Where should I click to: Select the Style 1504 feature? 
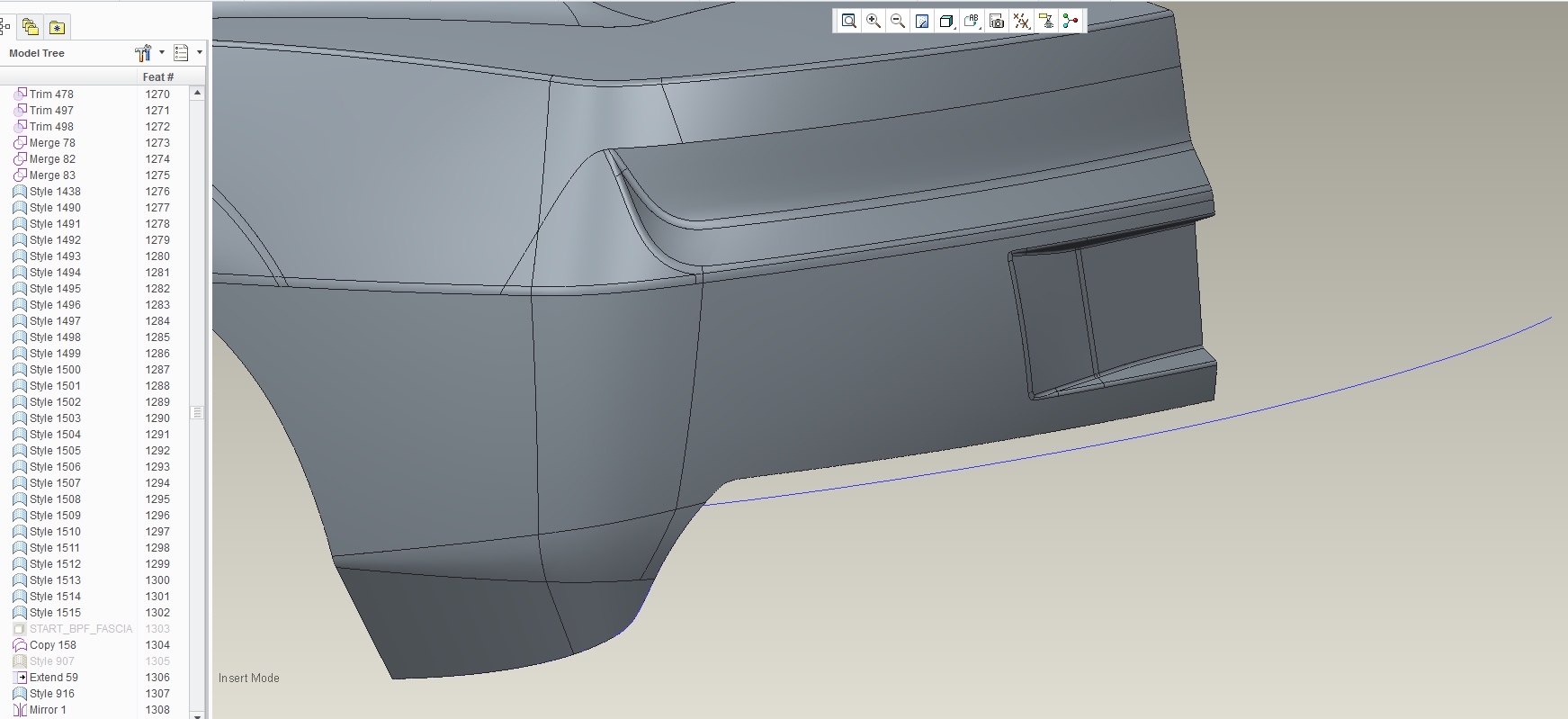[55, 435]
